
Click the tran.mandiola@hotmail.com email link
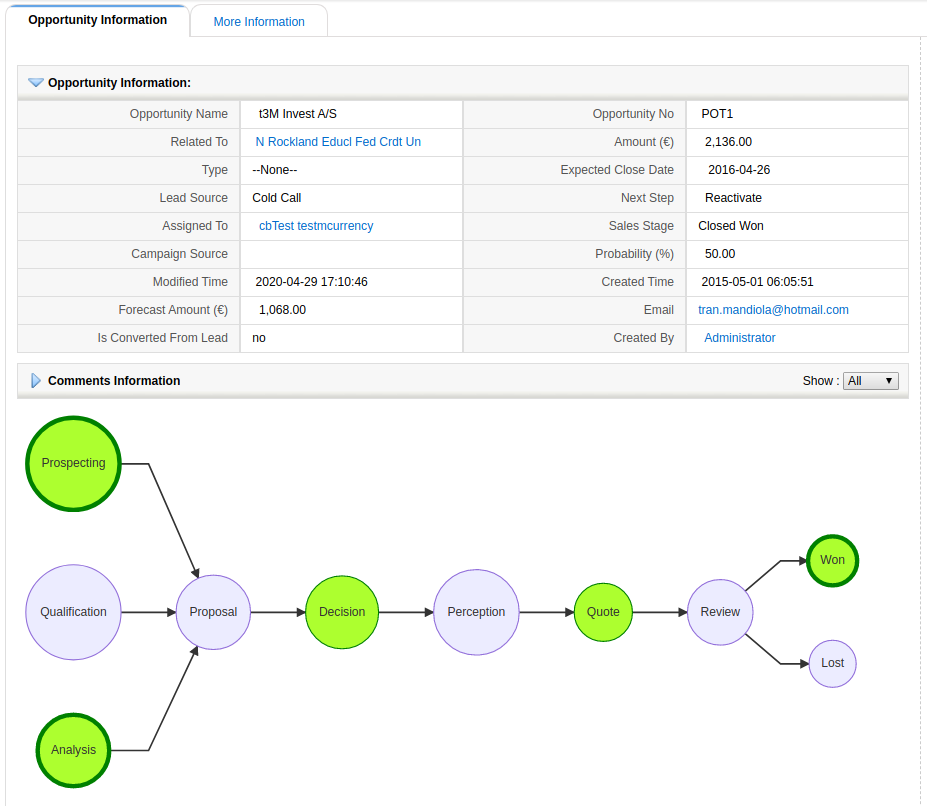point(773,310)
